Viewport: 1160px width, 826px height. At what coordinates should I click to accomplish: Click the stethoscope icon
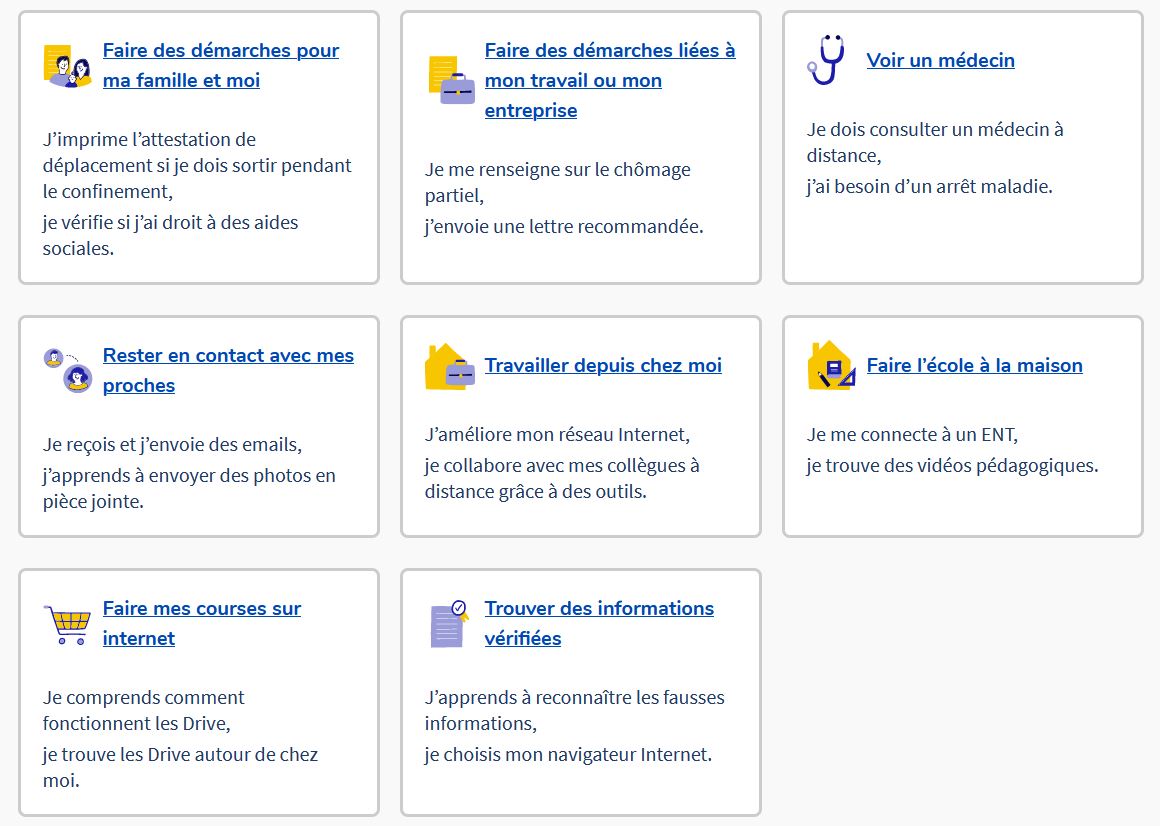click(x=826, y=60)
